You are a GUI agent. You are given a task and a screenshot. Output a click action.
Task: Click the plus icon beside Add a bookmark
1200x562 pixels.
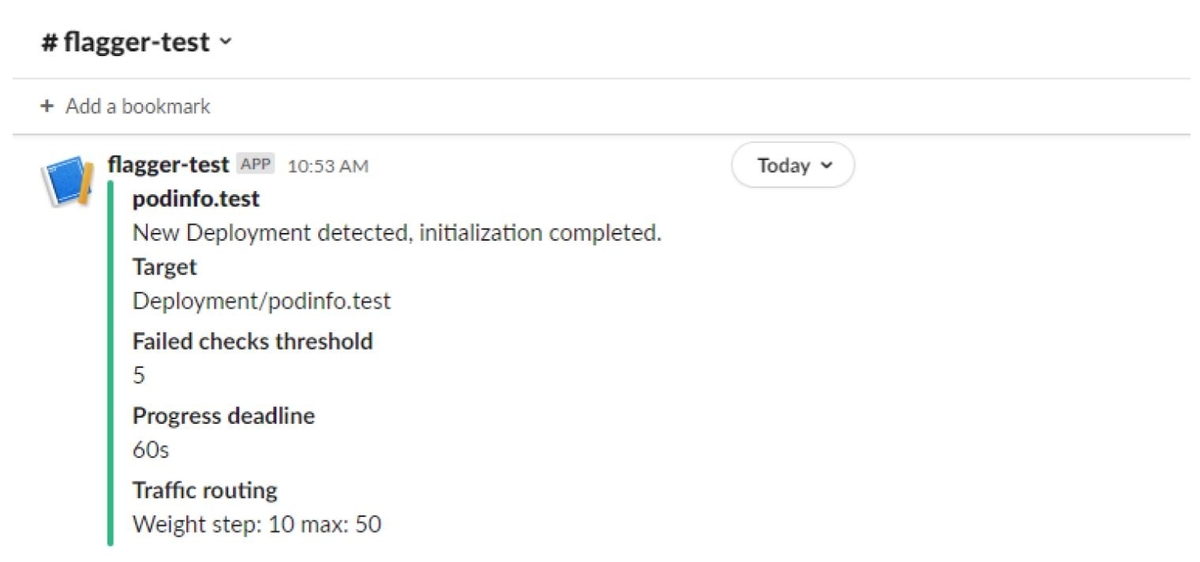[x=47, y=106]
